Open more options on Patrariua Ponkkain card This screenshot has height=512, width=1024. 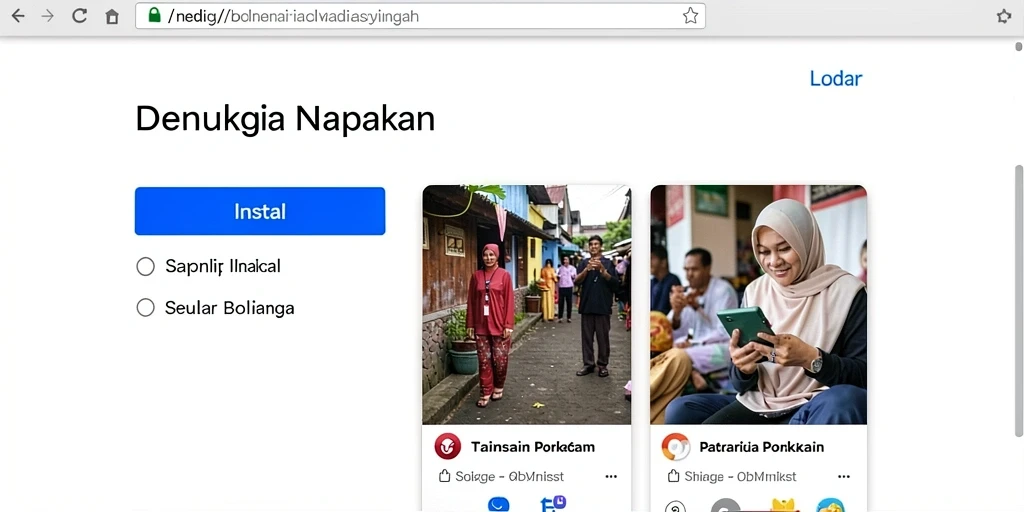pyautogui.click(x=844, y=477)
